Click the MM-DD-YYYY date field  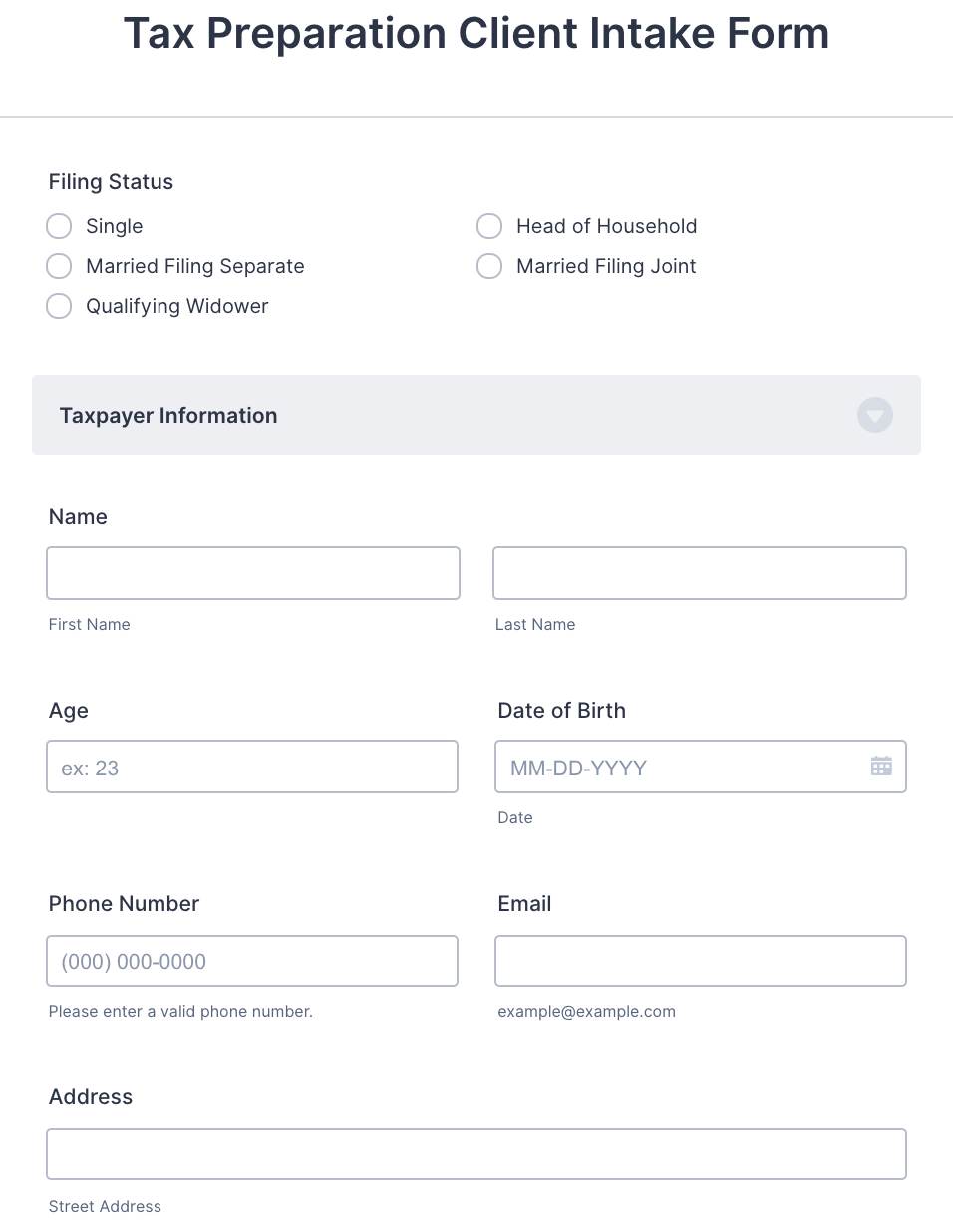coord(678,767)
